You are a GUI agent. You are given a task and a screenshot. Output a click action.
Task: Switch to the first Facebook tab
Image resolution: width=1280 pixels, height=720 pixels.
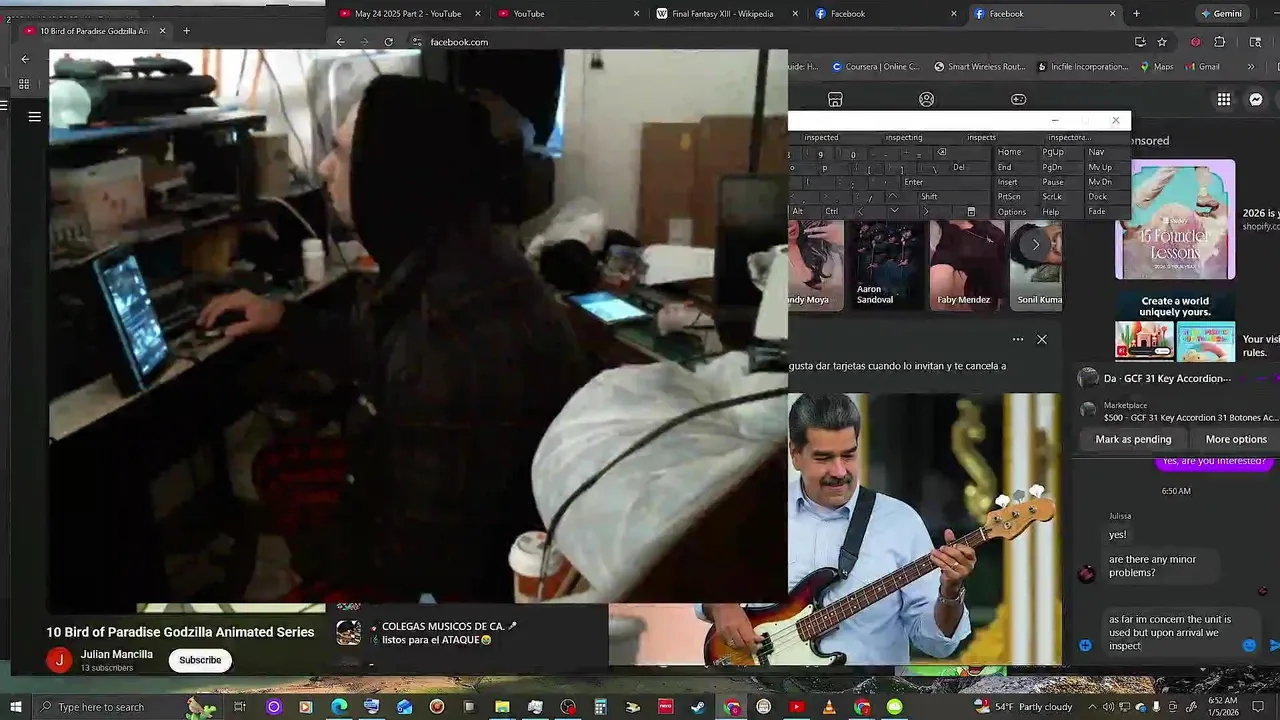885,14
